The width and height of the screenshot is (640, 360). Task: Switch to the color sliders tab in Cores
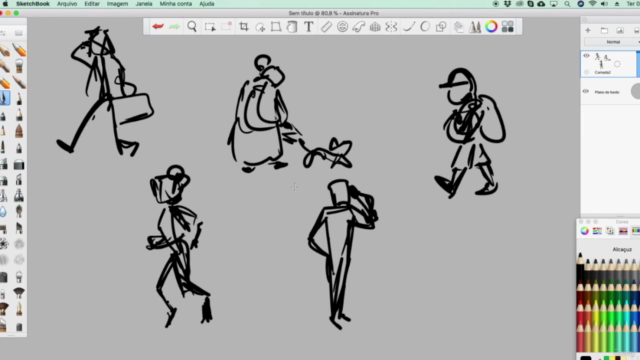[x=597, y=231]
